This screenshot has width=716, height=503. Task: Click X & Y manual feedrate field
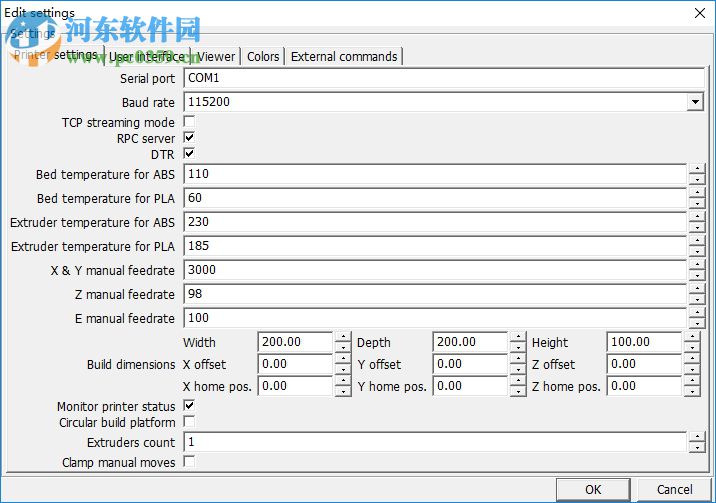435,270
